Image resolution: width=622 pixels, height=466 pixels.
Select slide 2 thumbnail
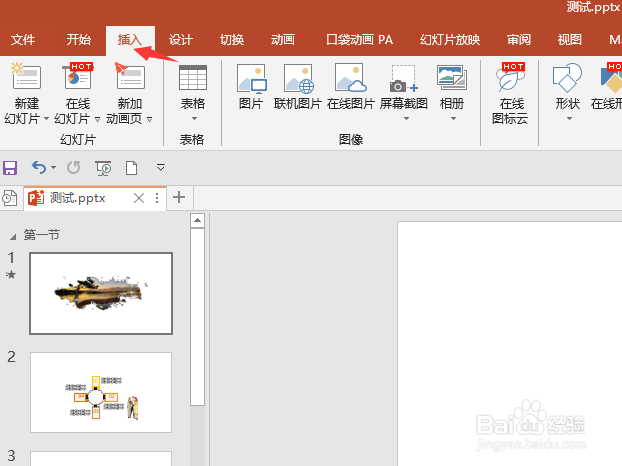point(101,393)
